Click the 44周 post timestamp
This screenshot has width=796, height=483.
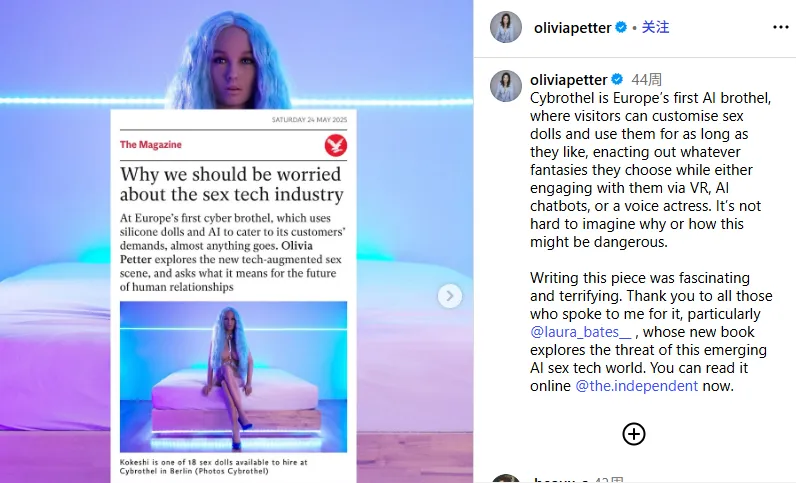click(x=646, y=79)
